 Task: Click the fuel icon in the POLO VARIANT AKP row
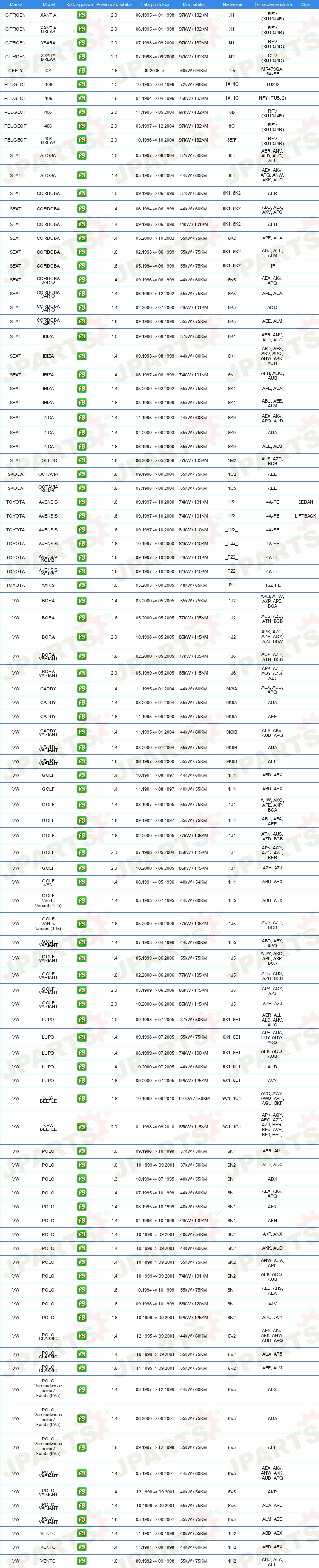point(82,1492)
